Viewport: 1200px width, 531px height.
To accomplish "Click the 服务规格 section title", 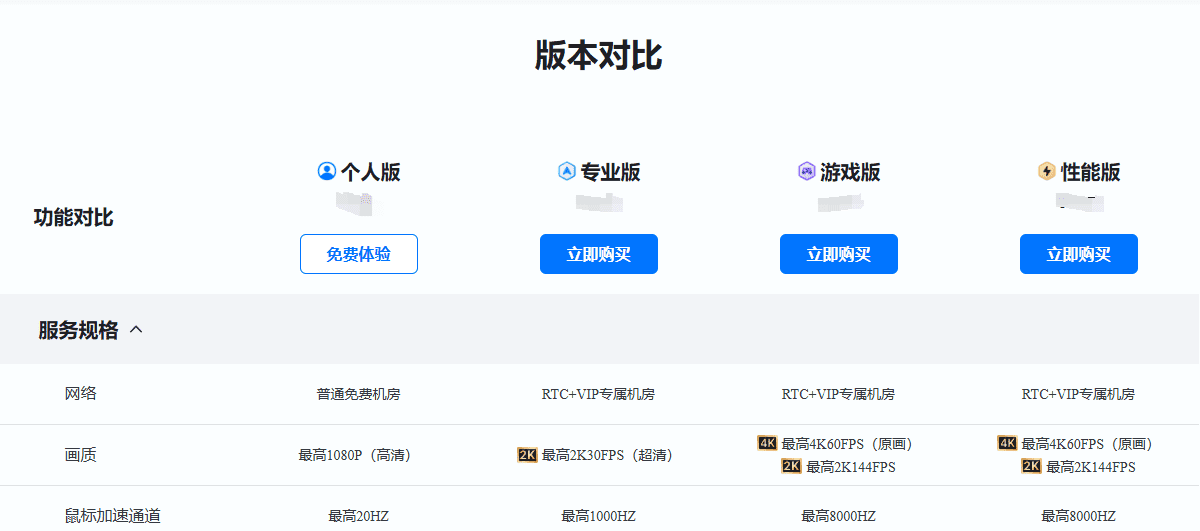I will click(79, 330).
